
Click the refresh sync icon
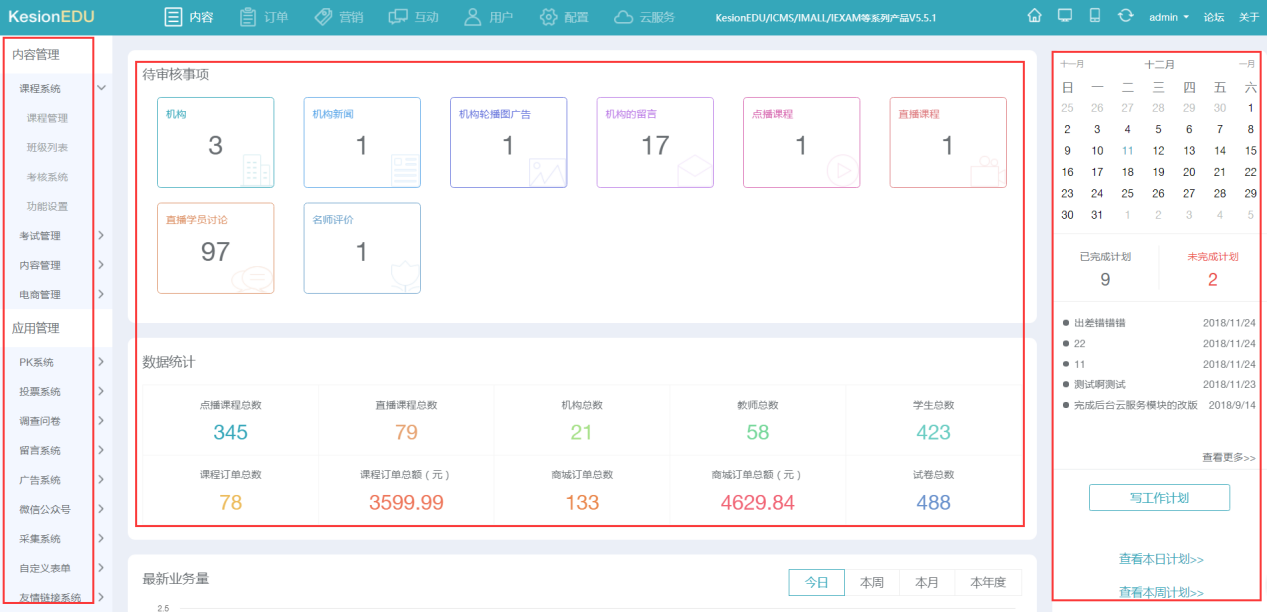(1125, 16)
